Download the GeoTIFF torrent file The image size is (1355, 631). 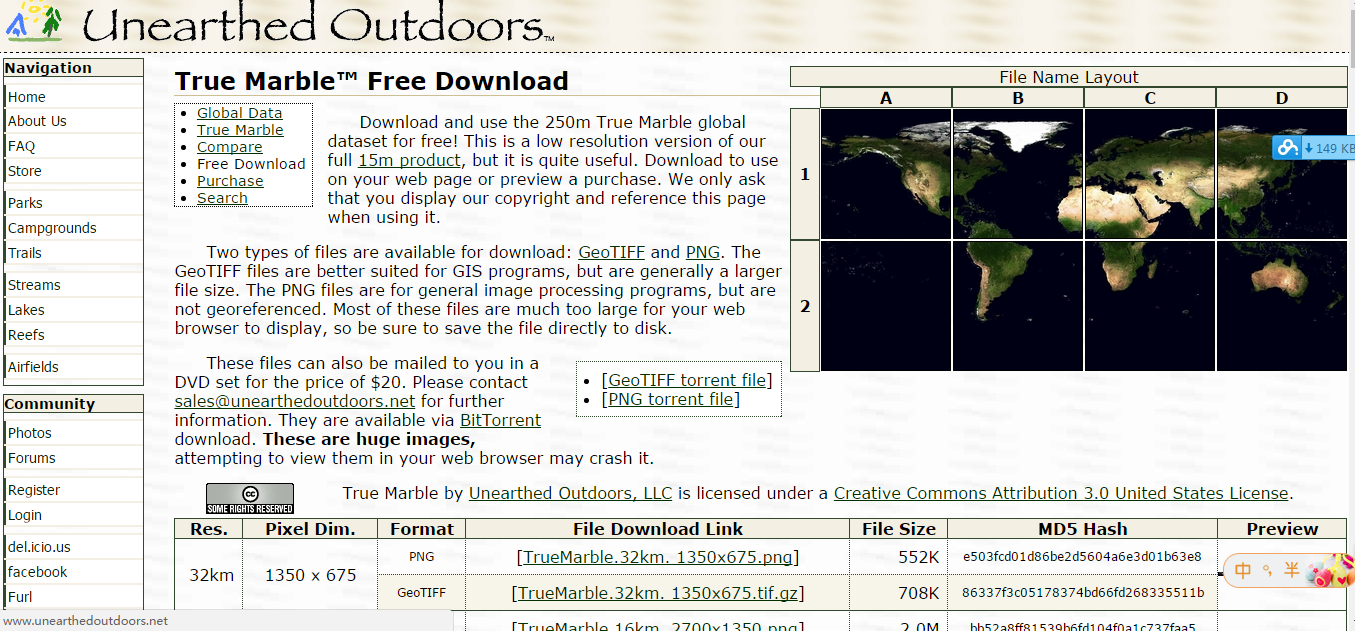point(687,380)
